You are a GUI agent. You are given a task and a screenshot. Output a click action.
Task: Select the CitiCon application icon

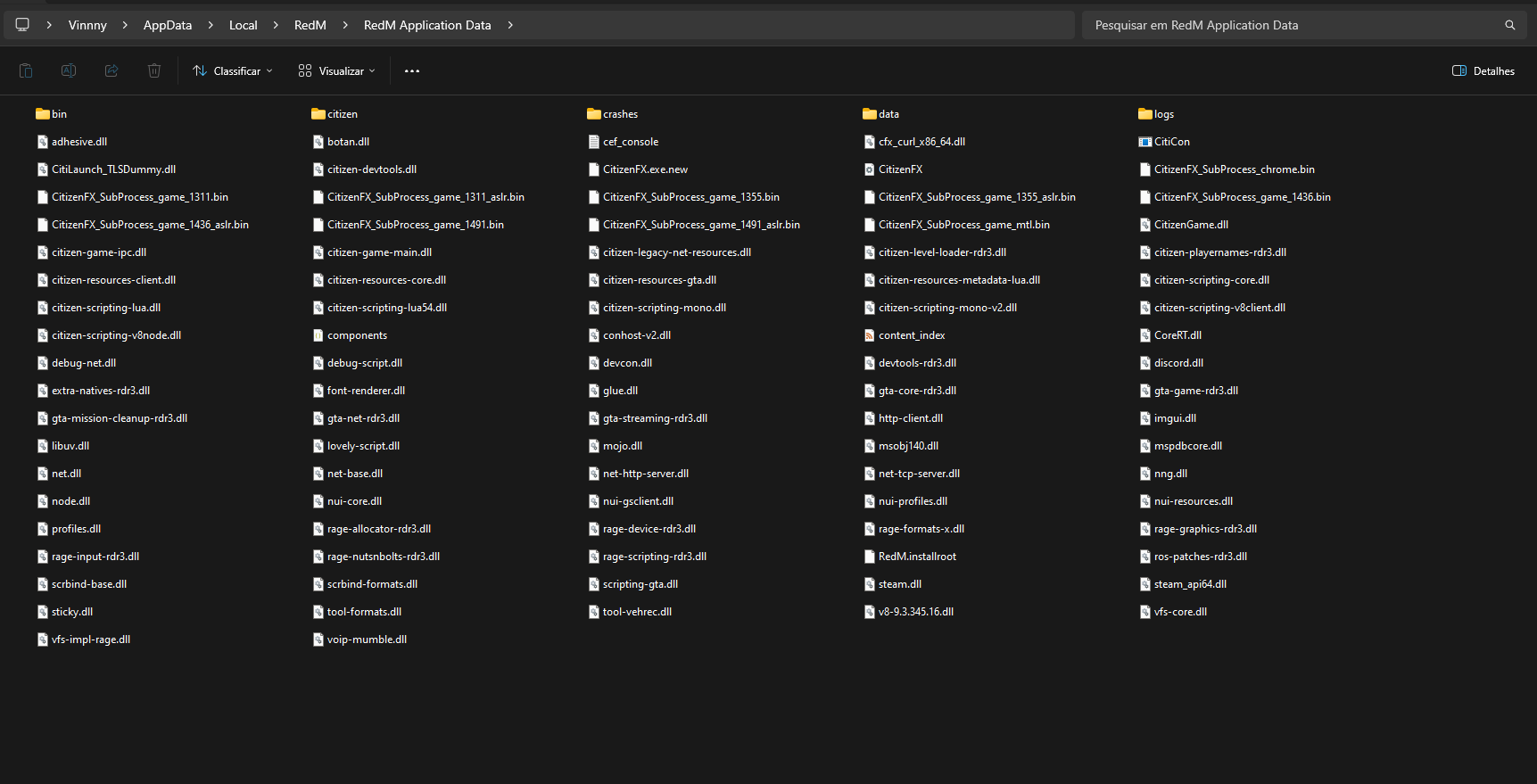click(x=1145, y=142)
